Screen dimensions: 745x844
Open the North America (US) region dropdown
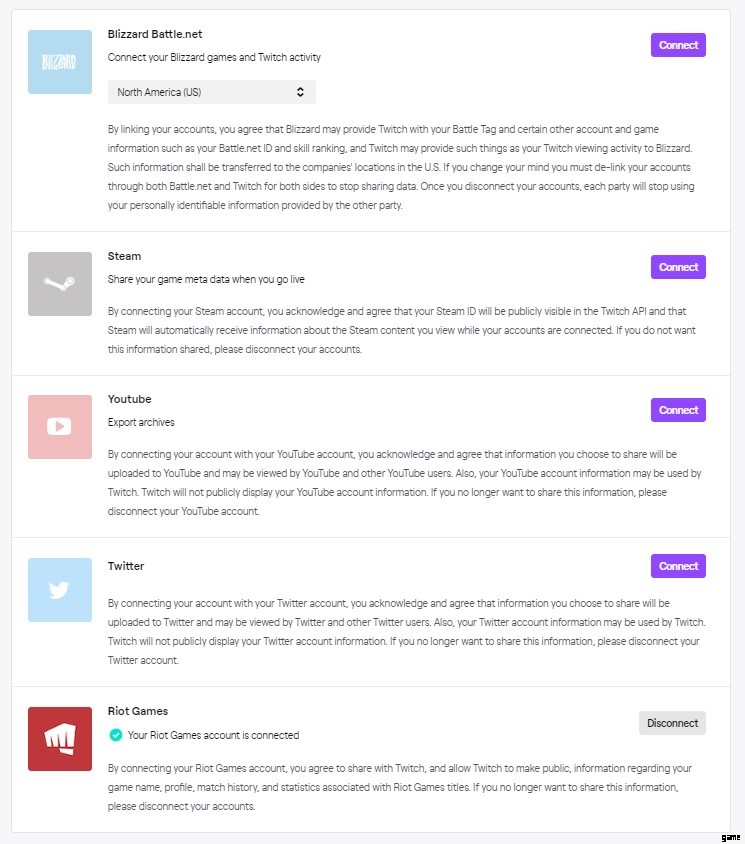[212, 92]
